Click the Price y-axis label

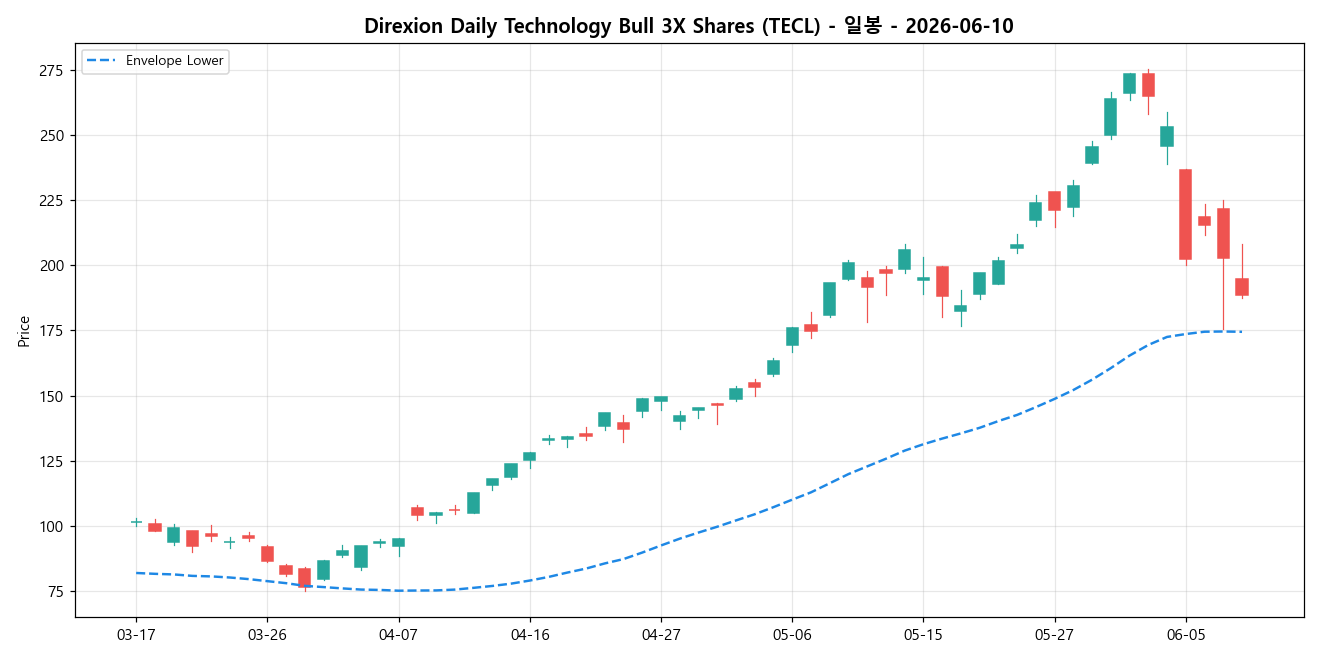[x=23, y=331]
